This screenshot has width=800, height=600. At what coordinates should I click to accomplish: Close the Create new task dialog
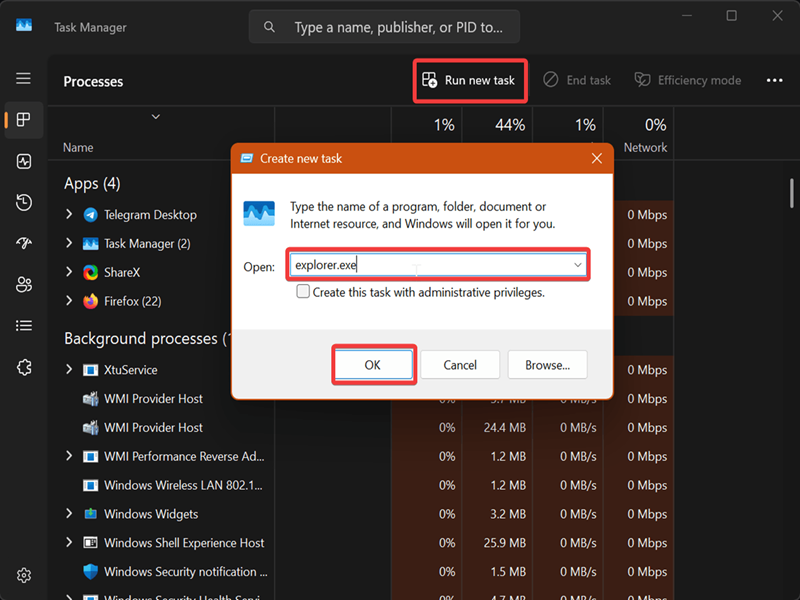coord(596,159)
